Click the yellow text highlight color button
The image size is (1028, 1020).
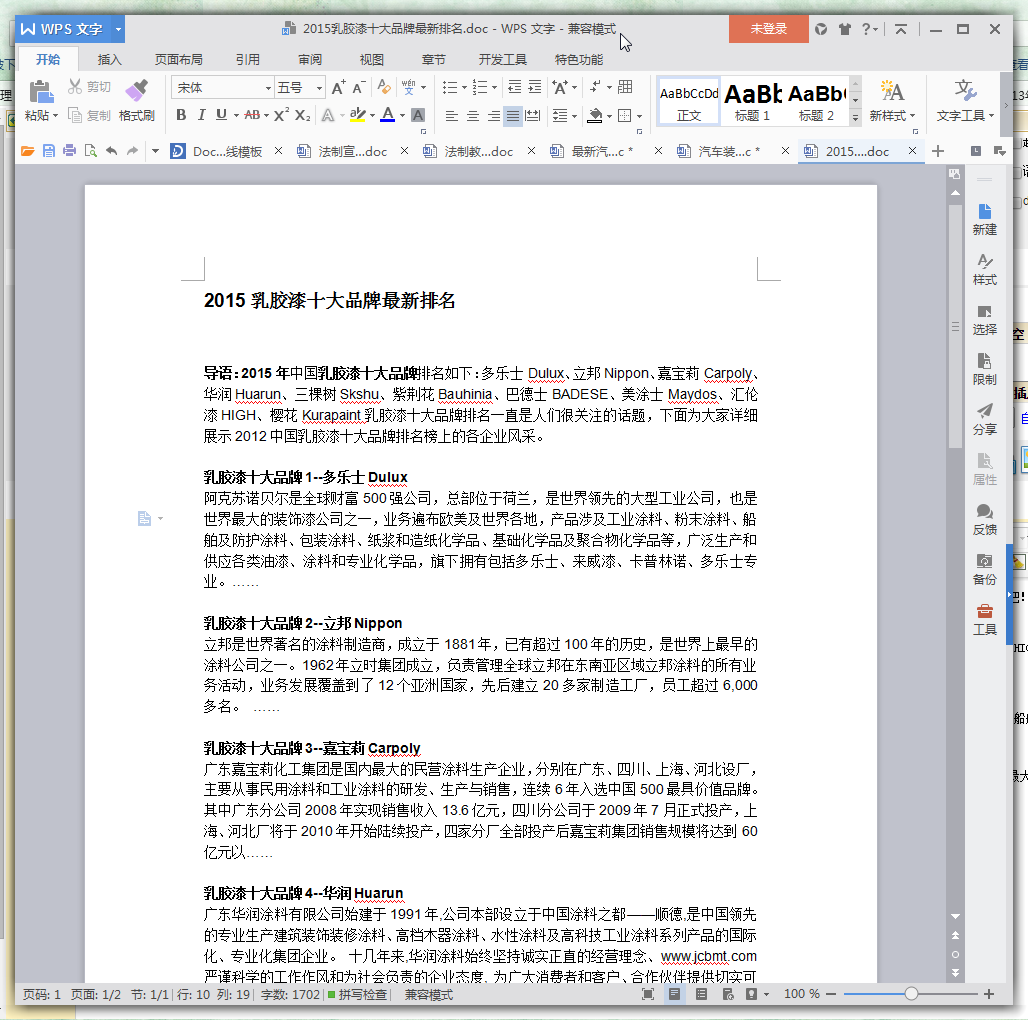click(357, 115)
